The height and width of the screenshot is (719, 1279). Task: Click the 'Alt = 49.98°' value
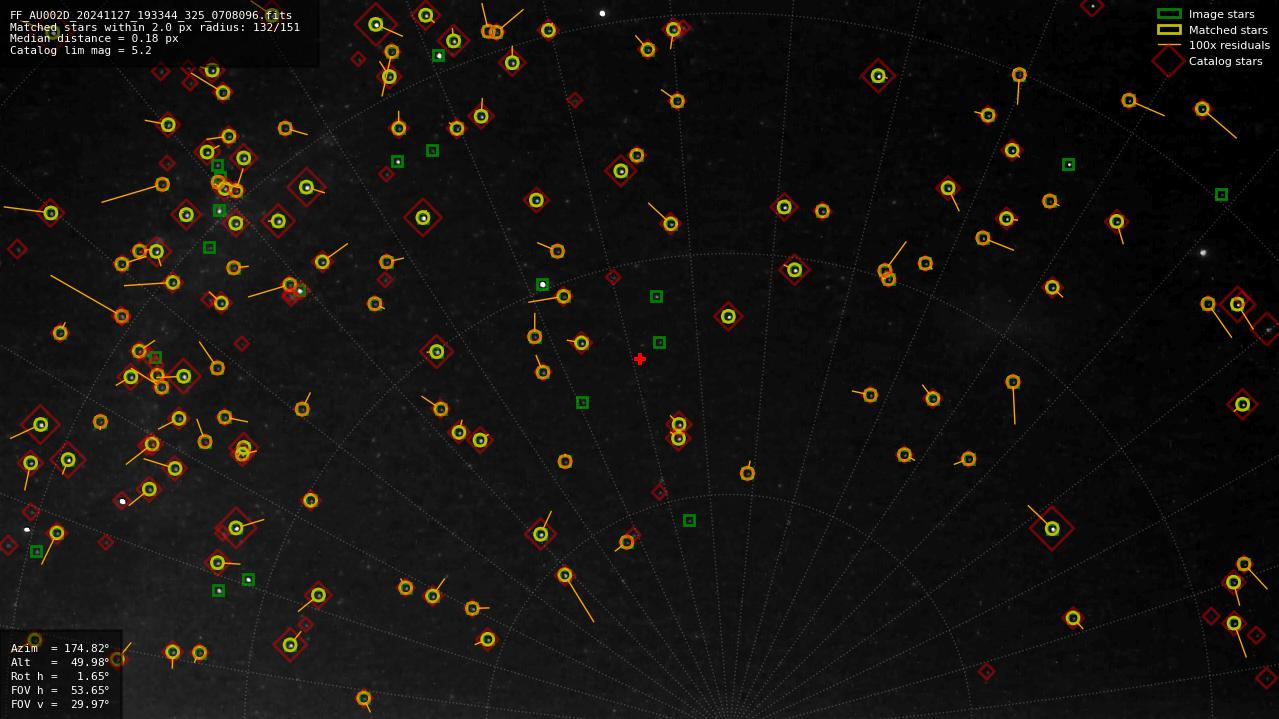point(60,662)
